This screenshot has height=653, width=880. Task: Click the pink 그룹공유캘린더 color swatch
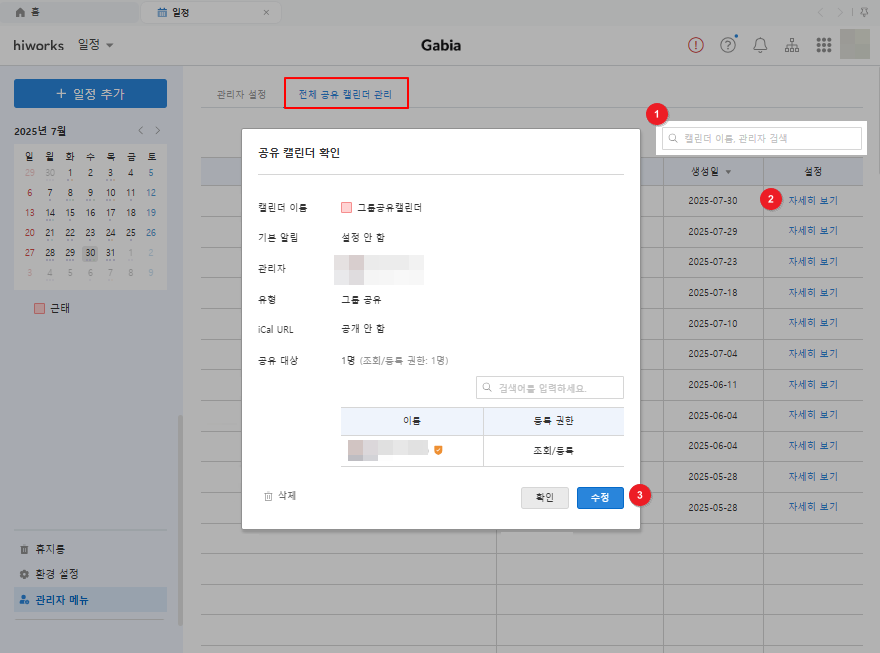pyautogui.click(x=346, y=208)
